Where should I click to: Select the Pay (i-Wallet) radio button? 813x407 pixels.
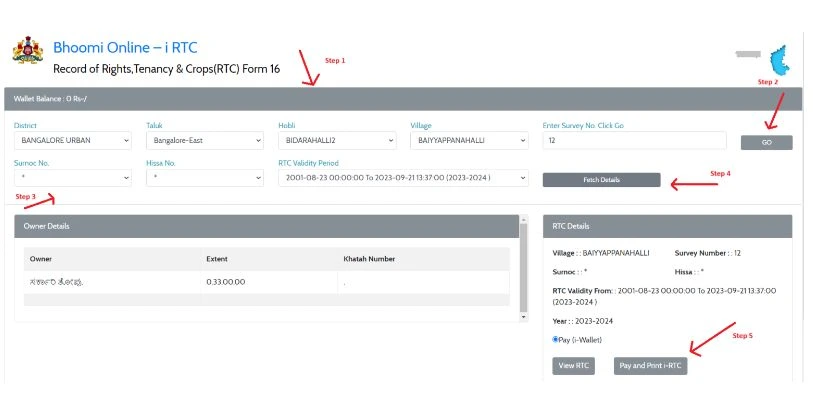tap(556, 339)
